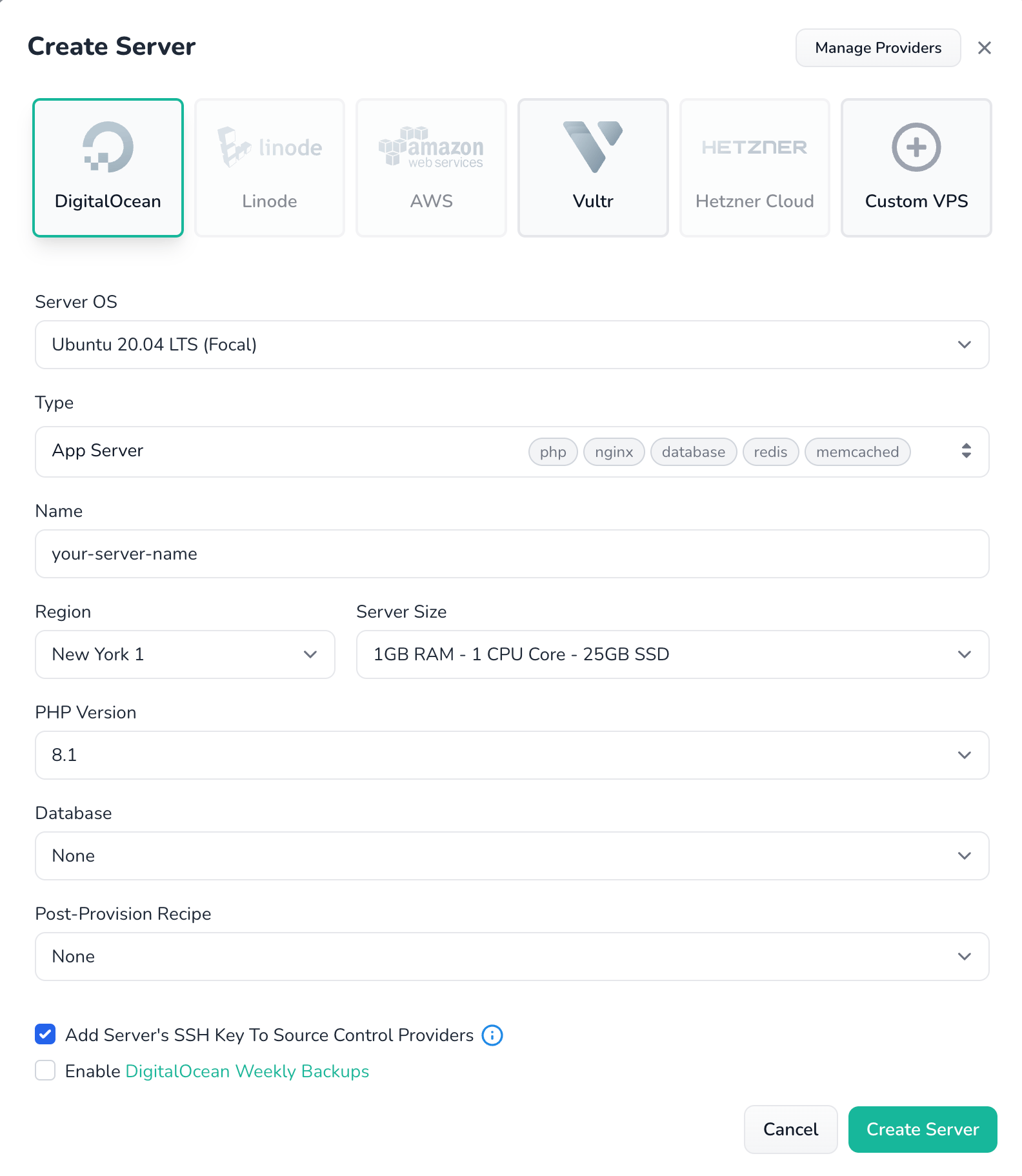Select the Linode provider card
Viewport: 1022px width, 1176px height.
pos(270,168)
